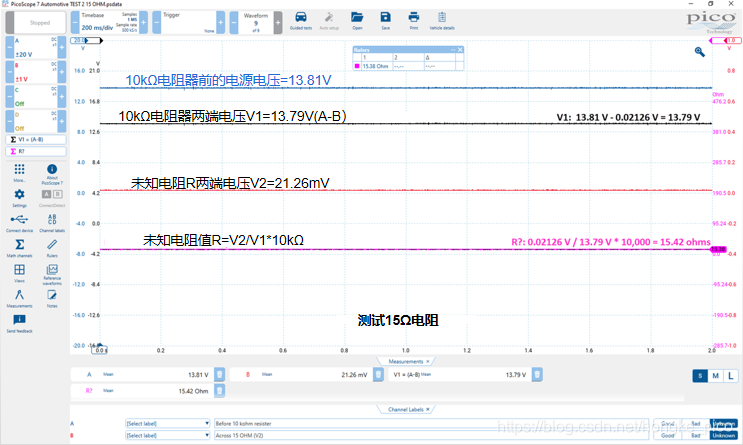The image size is (743, 445).
Task: Delete the channel B mean measurement
Action: click(378, 374)
